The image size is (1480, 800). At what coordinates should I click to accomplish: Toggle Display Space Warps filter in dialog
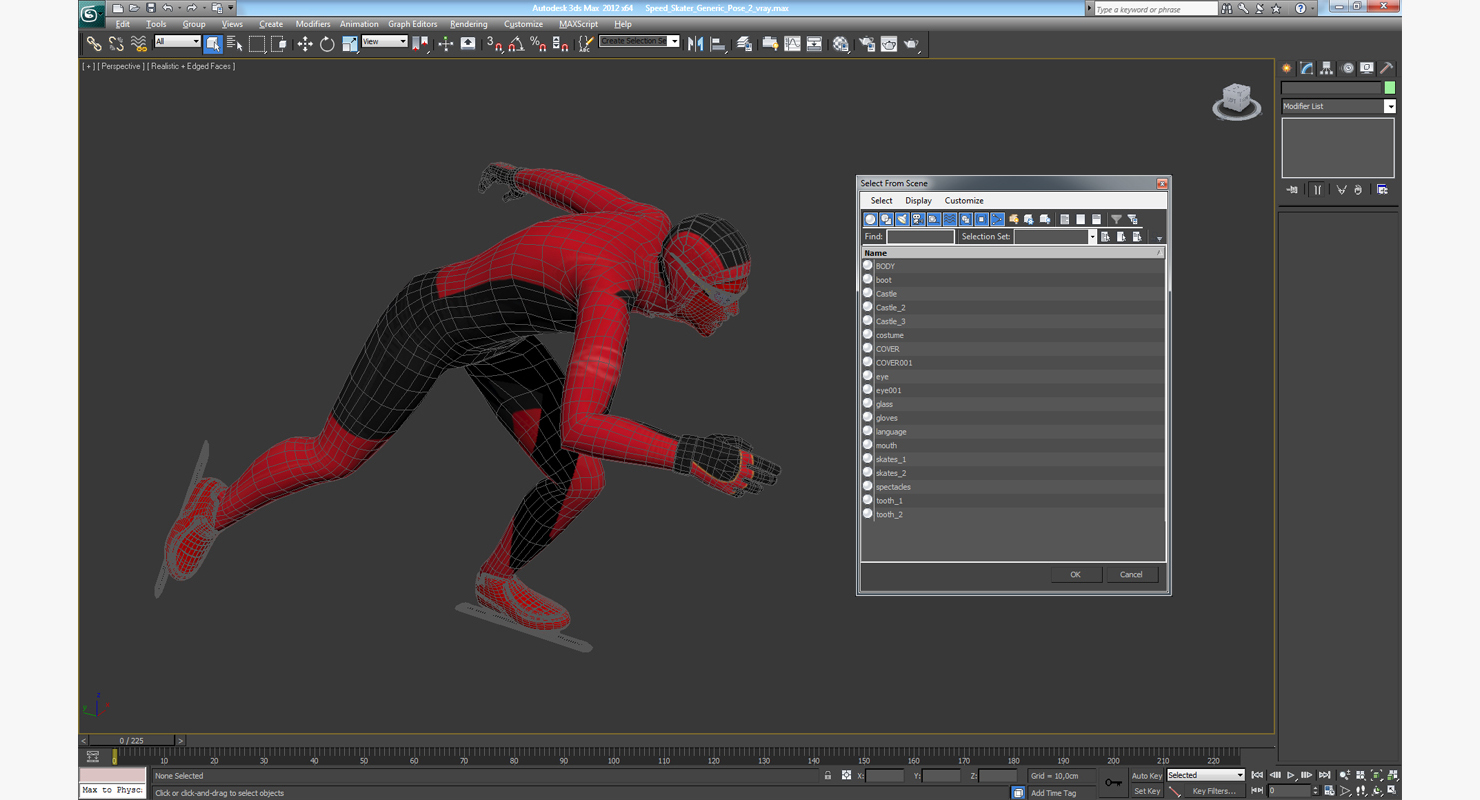(950, 219)
